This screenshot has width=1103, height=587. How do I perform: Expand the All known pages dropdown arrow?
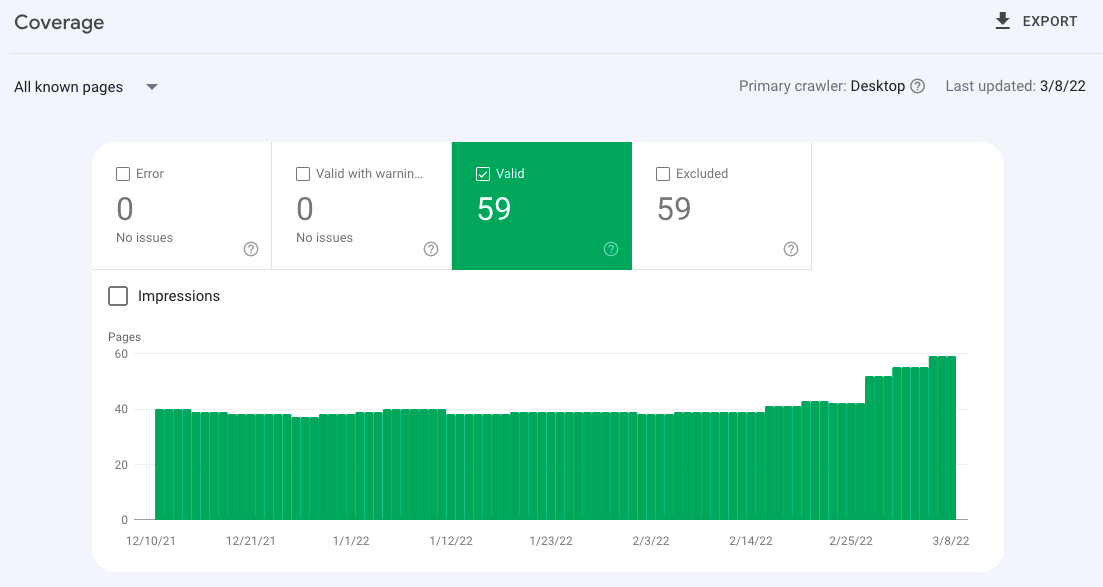tap(152, 87)
